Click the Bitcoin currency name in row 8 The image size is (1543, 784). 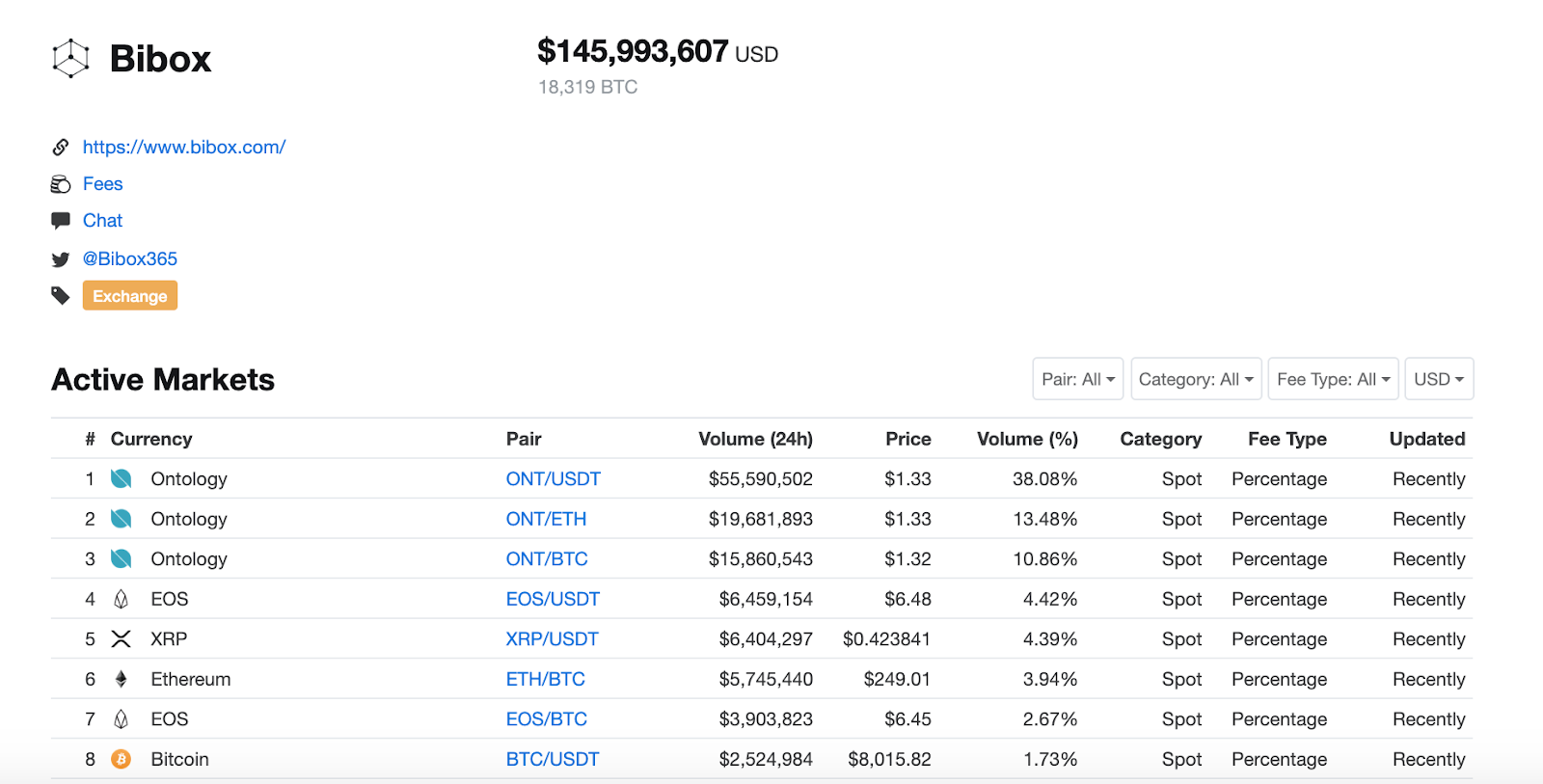(179, 759)
